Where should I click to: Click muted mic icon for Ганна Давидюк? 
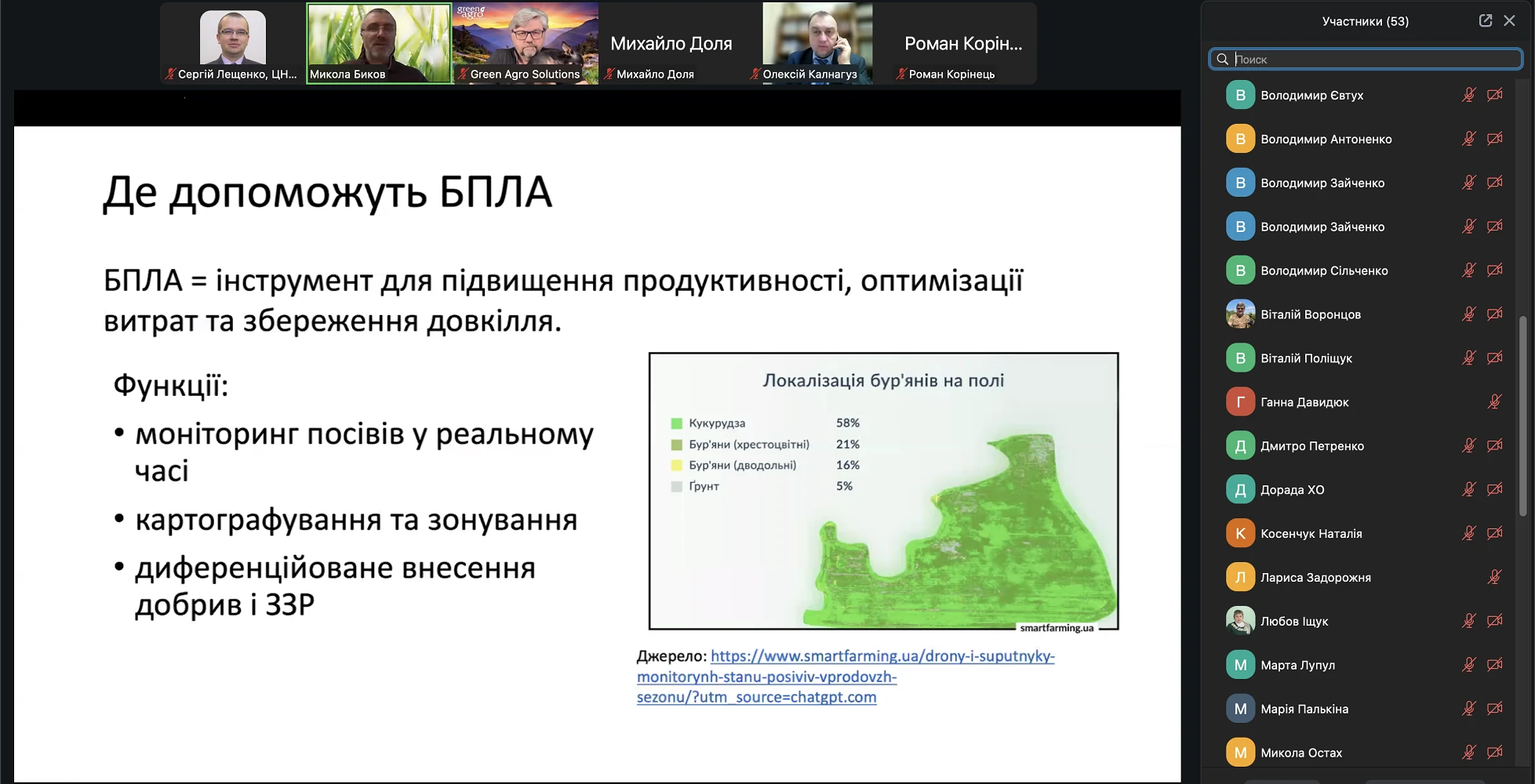1495,402
